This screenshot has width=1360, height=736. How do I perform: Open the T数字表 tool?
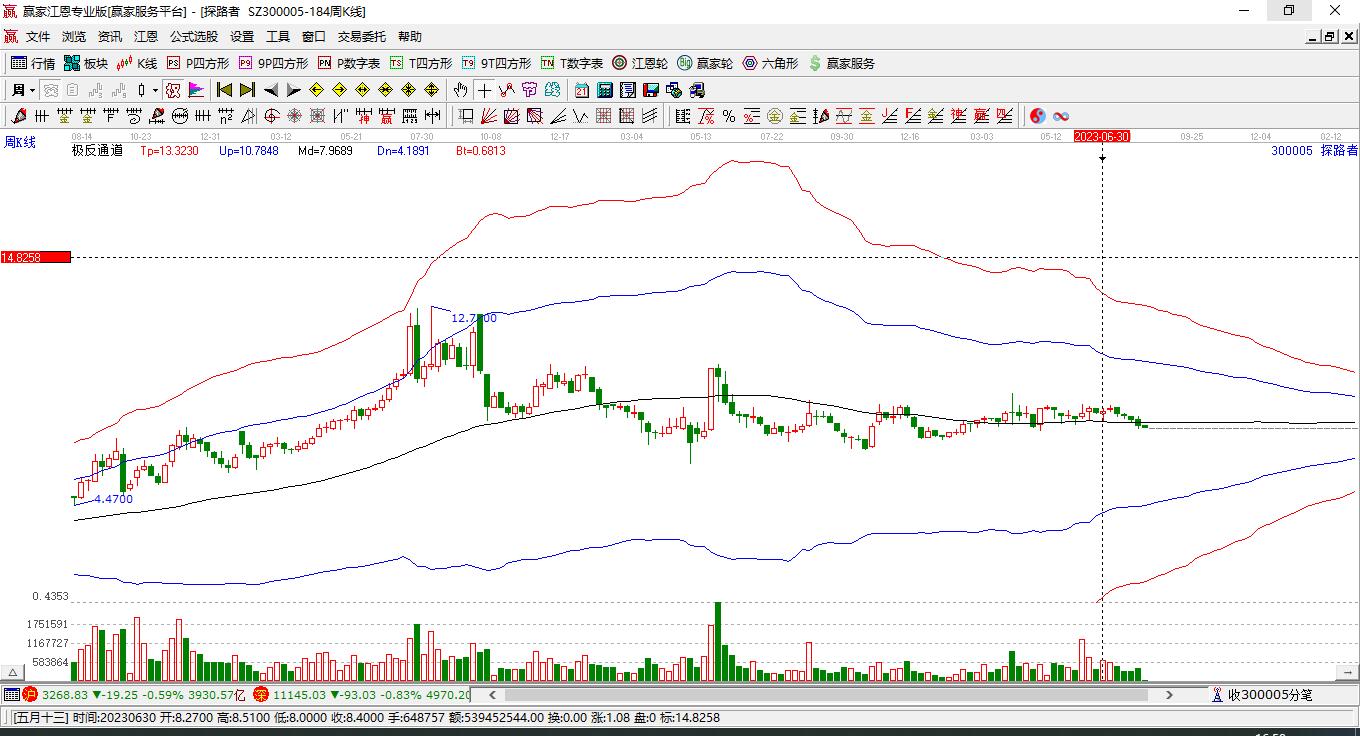click(x=572, y=63)
